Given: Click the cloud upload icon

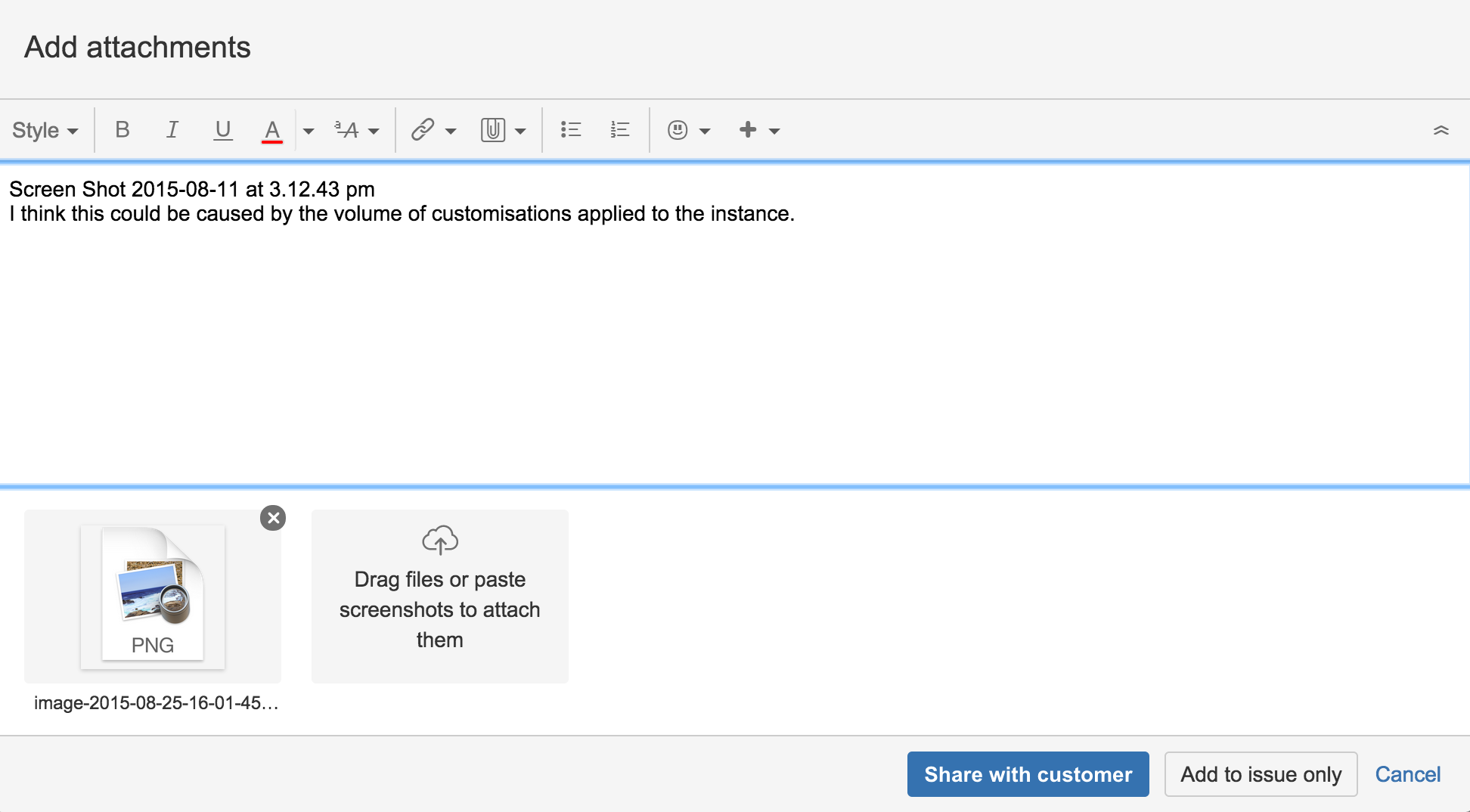Looking at the screenshot, I should click(440, 540).
